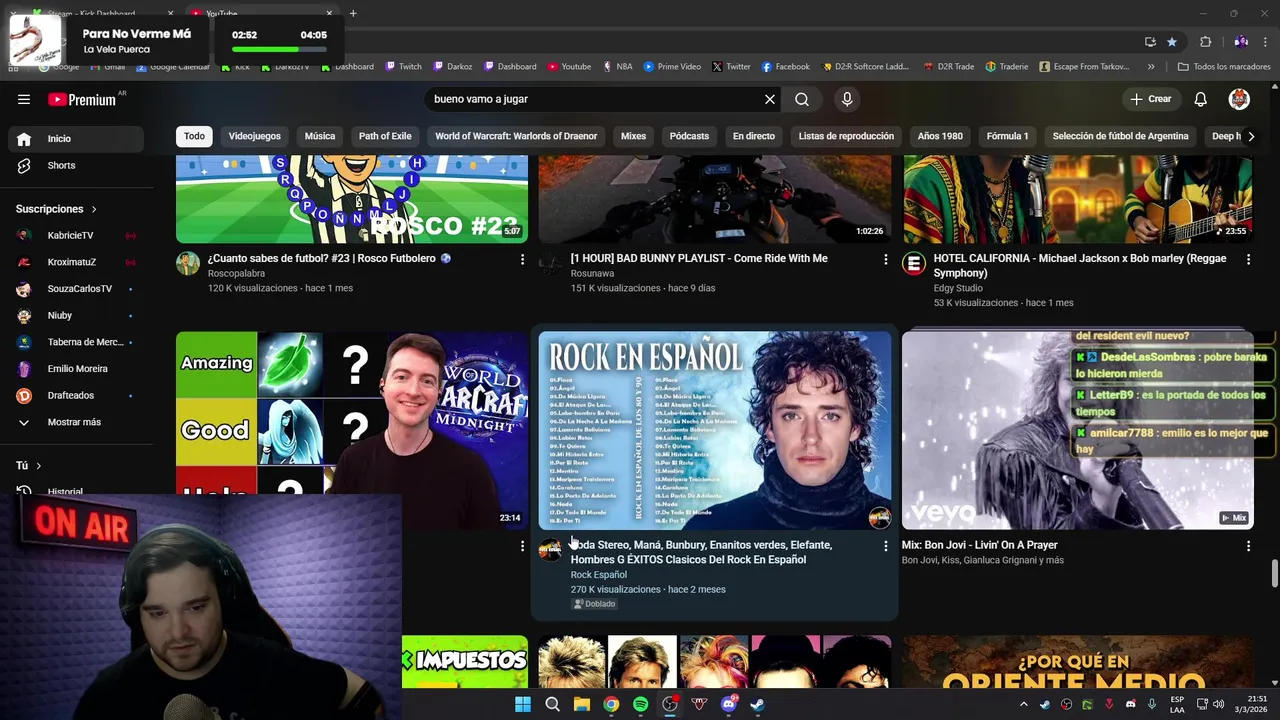
Task: Open the Rock En Español video thumbnail
Action: 715,430
